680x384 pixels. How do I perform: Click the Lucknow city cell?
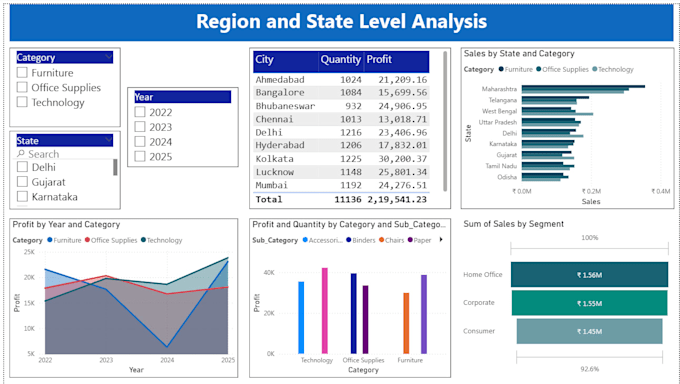pyautogui.click(x=274, y=172)
